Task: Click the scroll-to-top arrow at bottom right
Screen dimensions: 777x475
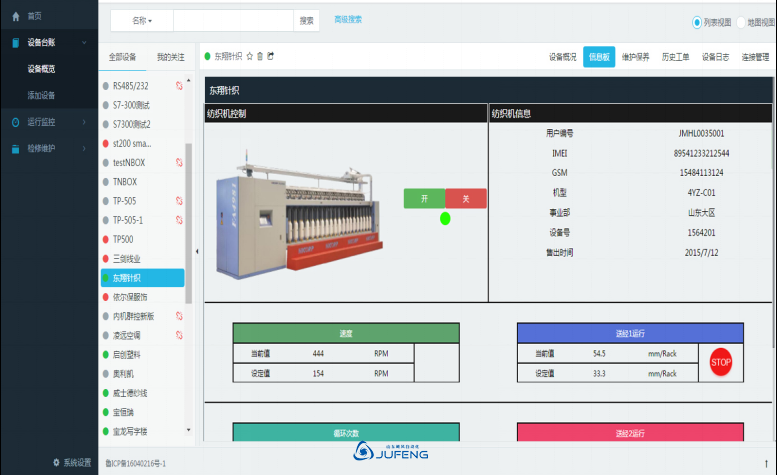Action: [x=765, y=463]
